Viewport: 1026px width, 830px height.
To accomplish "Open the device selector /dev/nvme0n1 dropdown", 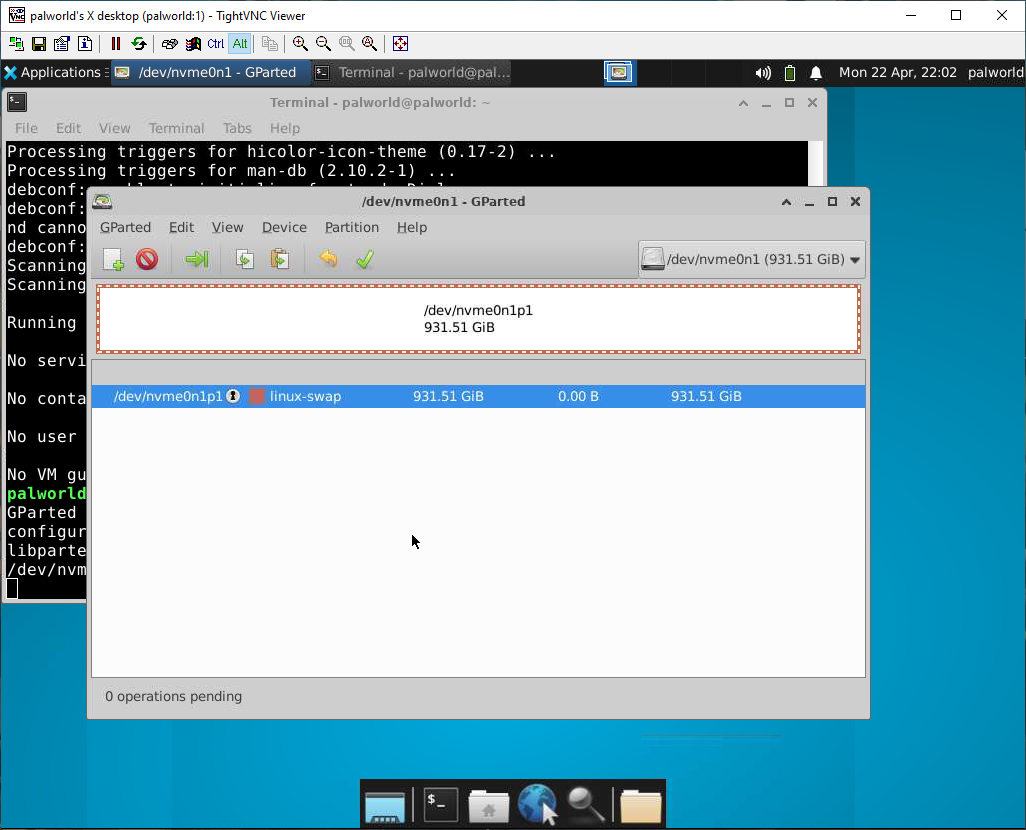I will click(751, 259).
